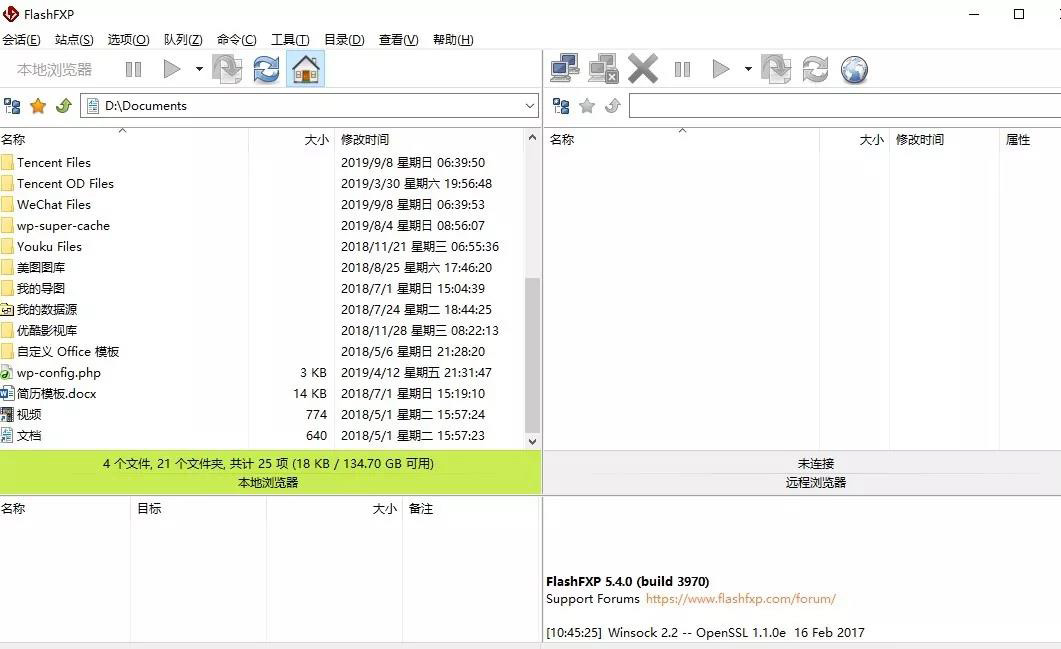1061x649 pixels.
Task: Open dropdown arrow beside remote play button
Action: [x=748, y=69]
